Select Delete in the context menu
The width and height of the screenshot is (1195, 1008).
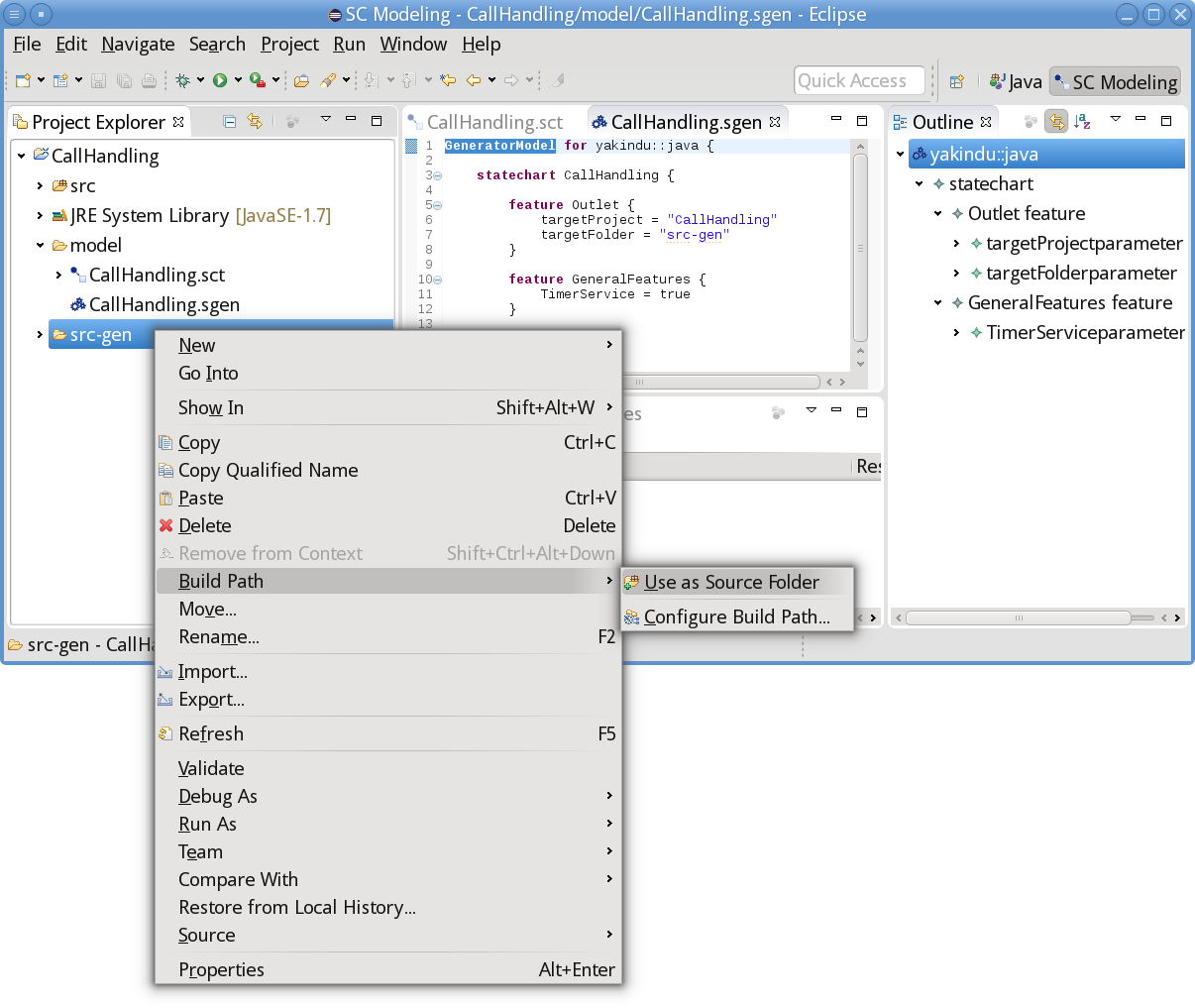[x=388, y=525]
